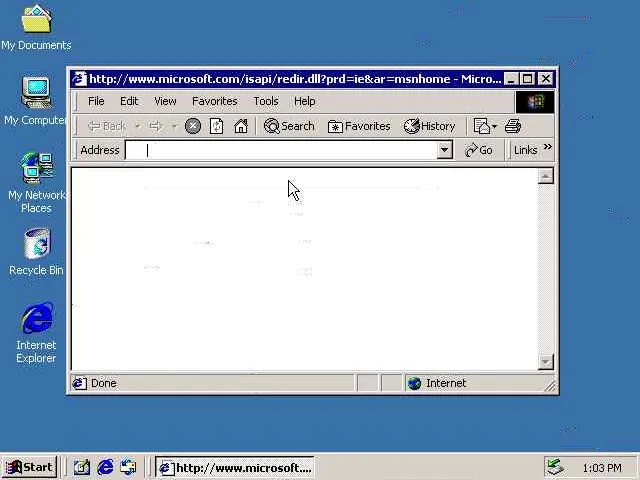Select the My Computer desktop icon
Viewport: 640px width, 480px height.
coord(36,101)
